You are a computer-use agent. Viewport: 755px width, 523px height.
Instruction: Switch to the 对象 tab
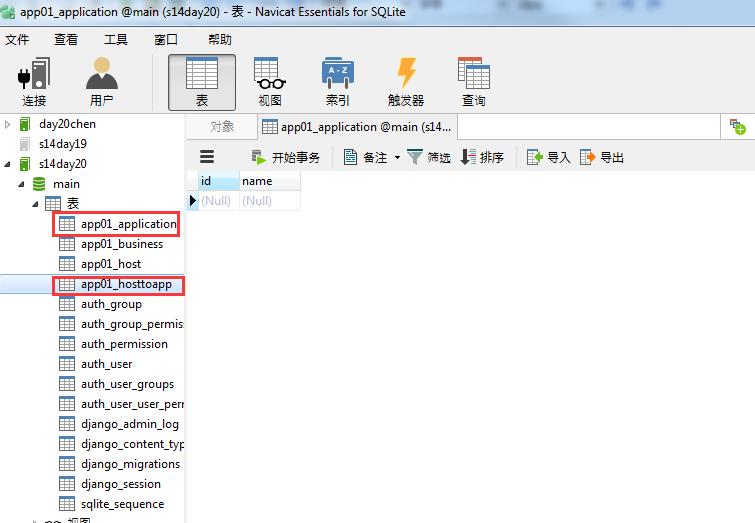(x=221, y=127)
